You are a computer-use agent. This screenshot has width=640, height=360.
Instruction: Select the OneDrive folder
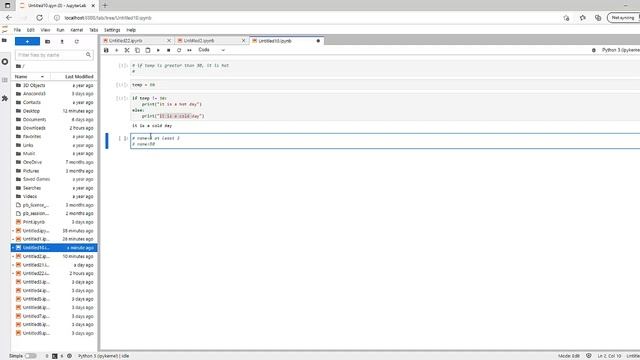(54, 162)
